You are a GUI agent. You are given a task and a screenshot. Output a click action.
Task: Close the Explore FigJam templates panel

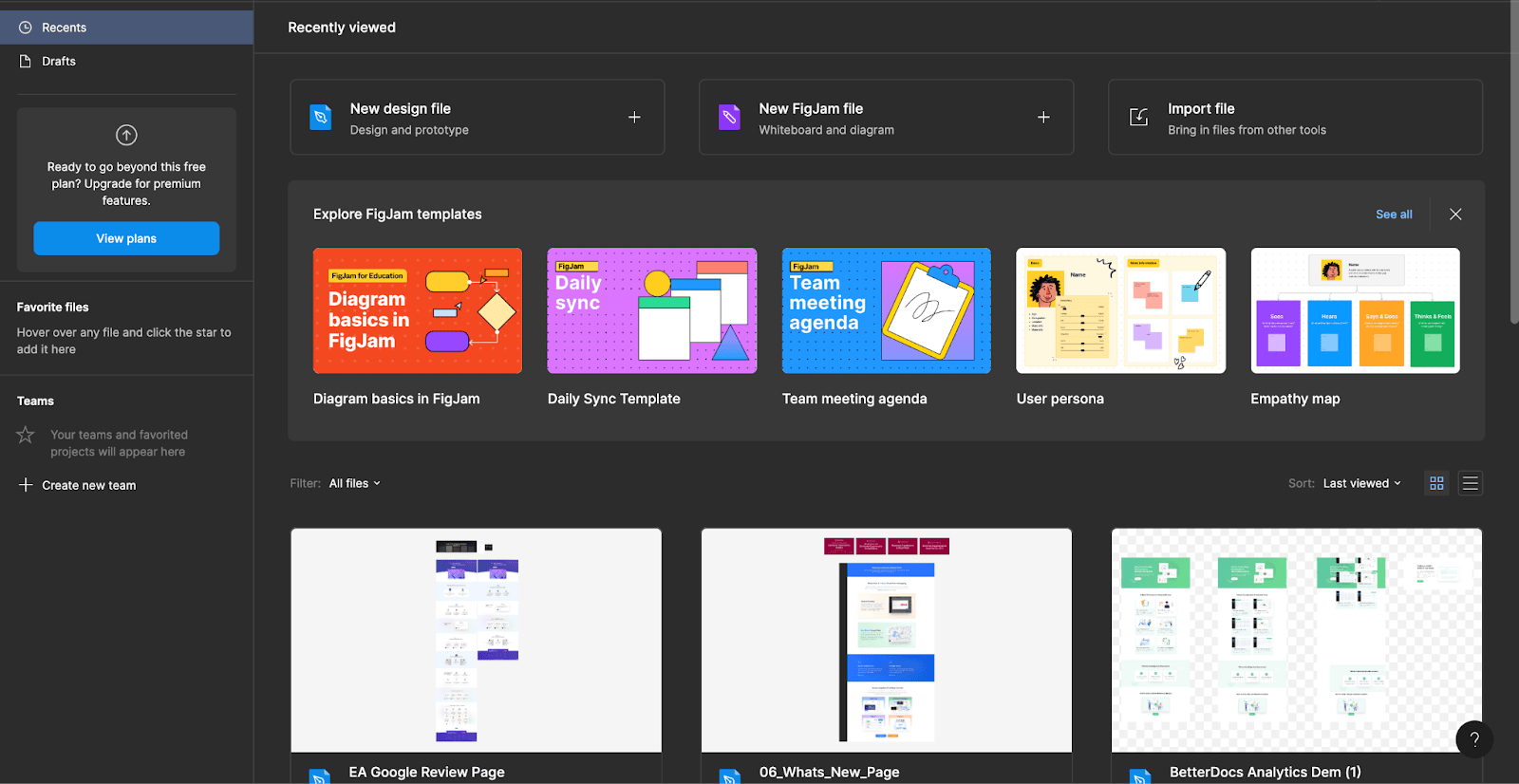coord(1455,215)
